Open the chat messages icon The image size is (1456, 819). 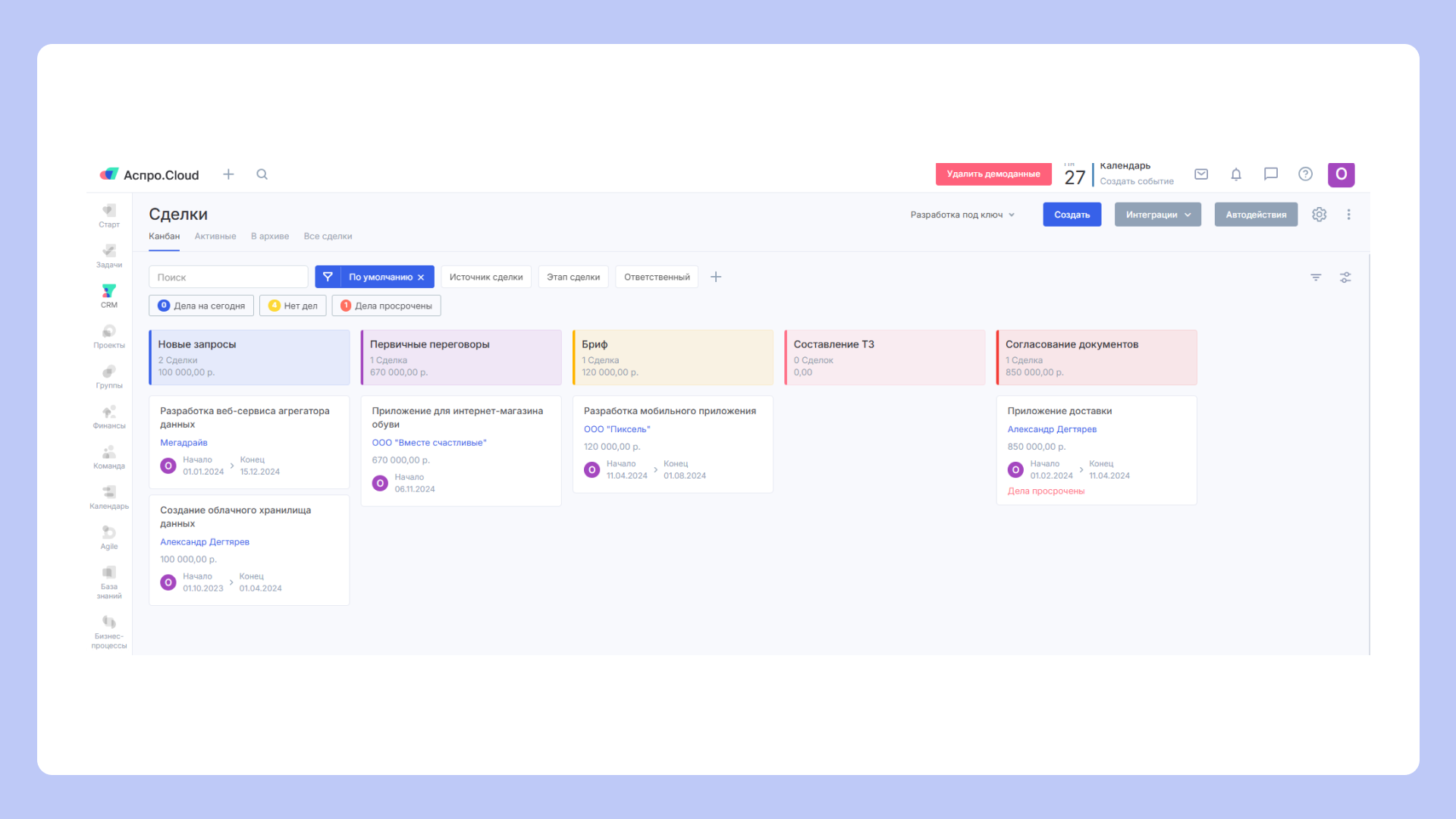pos(1271,174)
